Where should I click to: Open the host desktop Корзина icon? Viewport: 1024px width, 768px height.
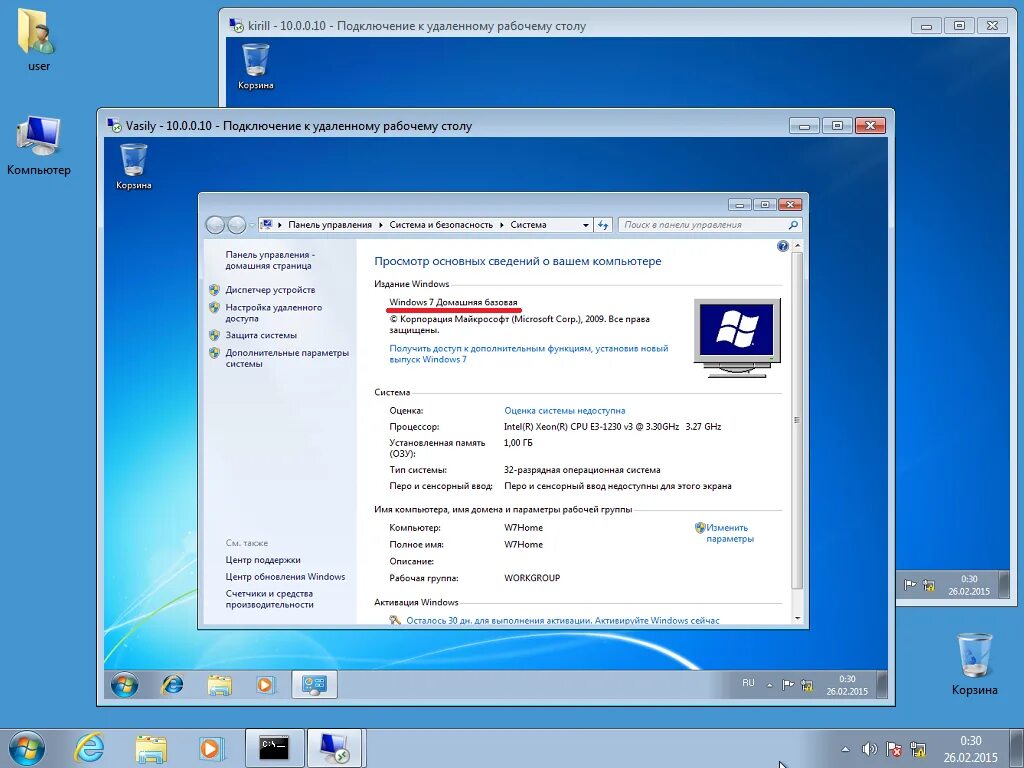974,664
